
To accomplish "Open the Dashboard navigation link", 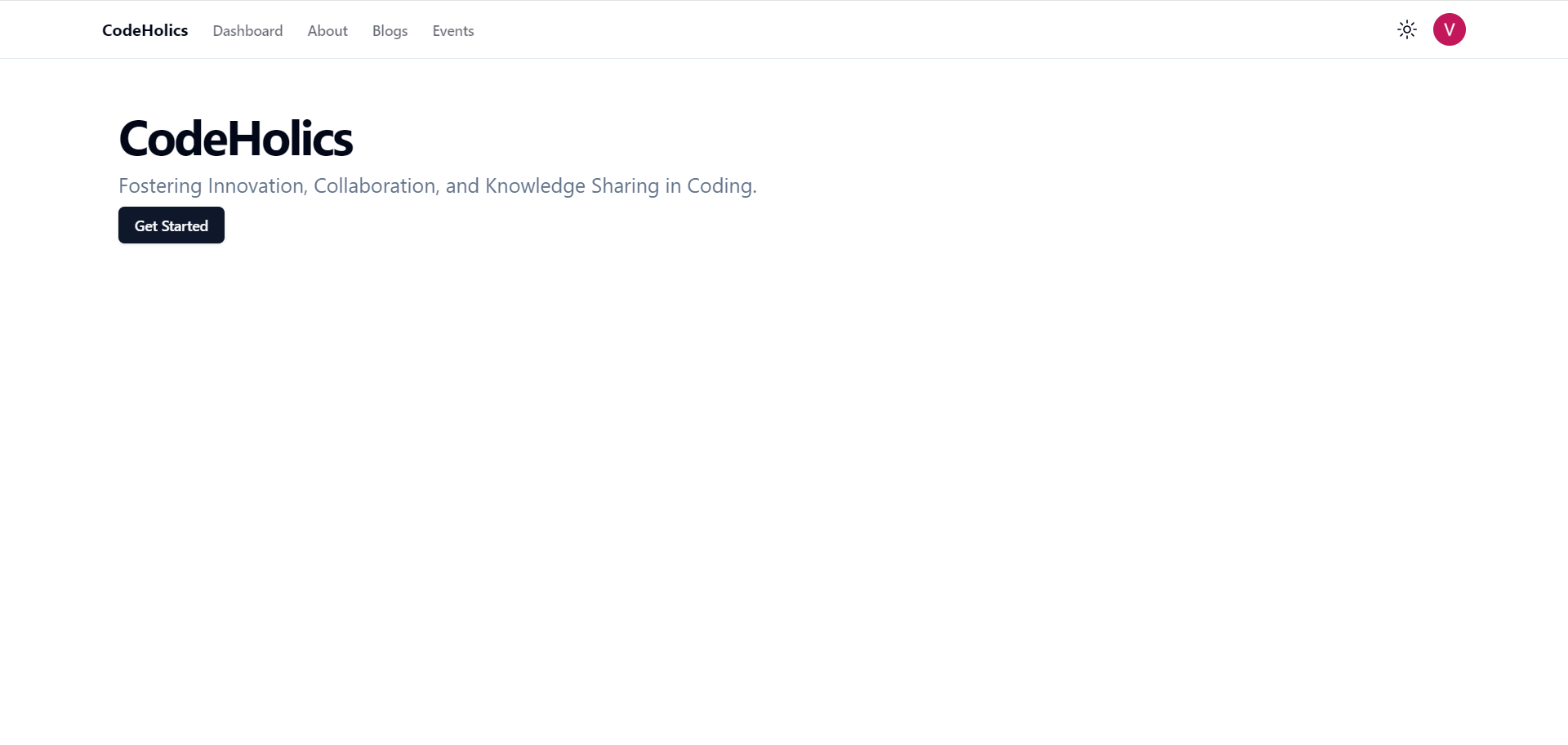I will (x=247, y=31).
